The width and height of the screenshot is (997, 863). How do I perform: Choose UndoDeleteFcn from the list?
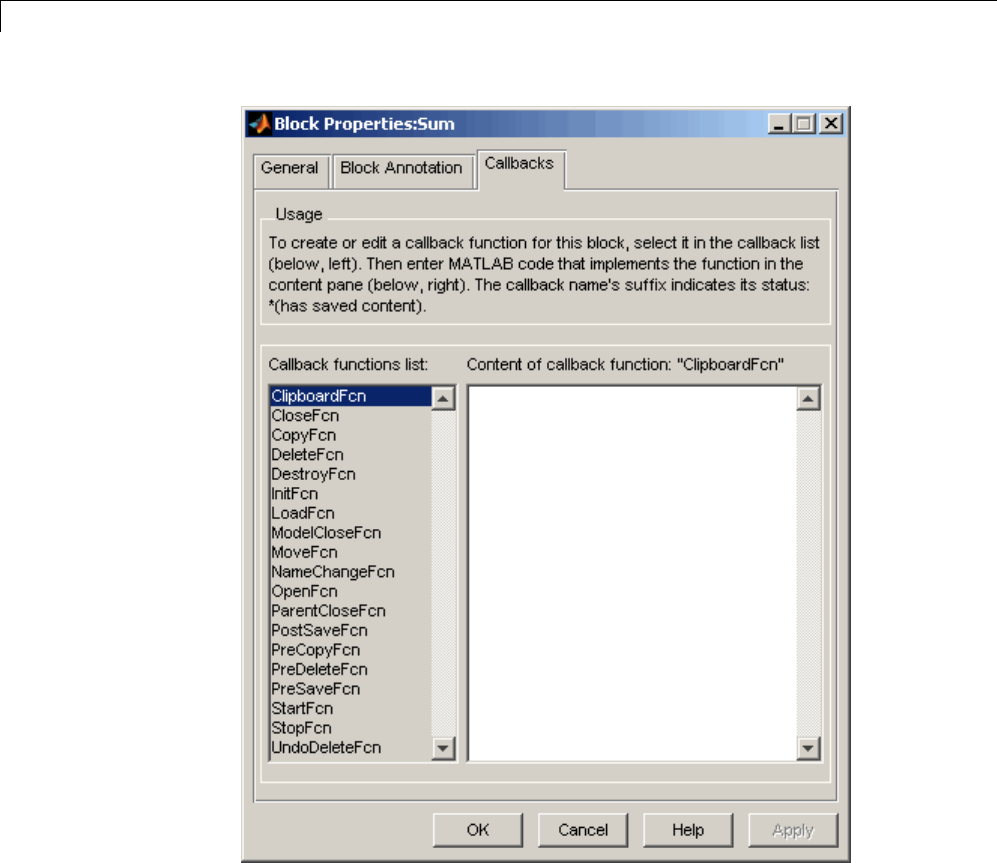350,748
